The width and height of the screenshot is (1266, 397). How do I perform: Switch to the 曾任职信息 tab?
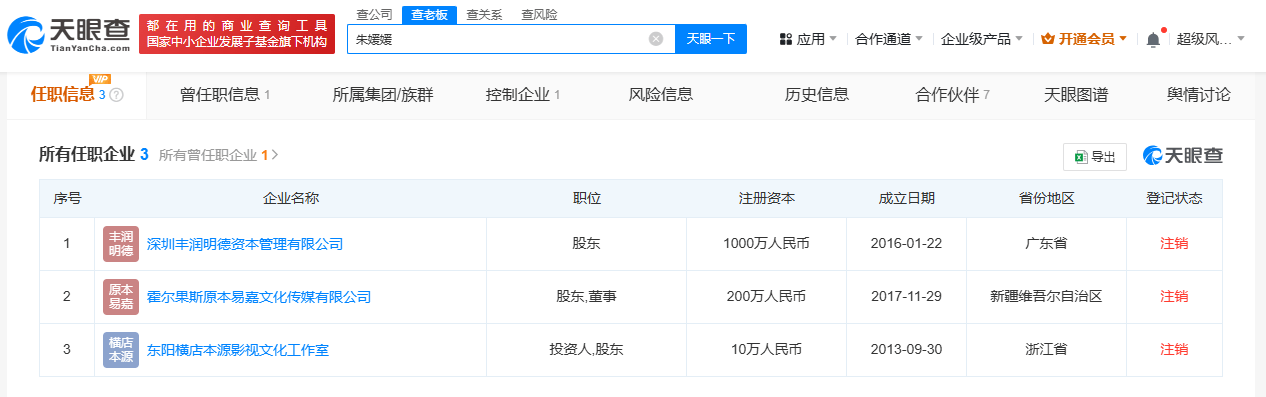coord(225,95)
